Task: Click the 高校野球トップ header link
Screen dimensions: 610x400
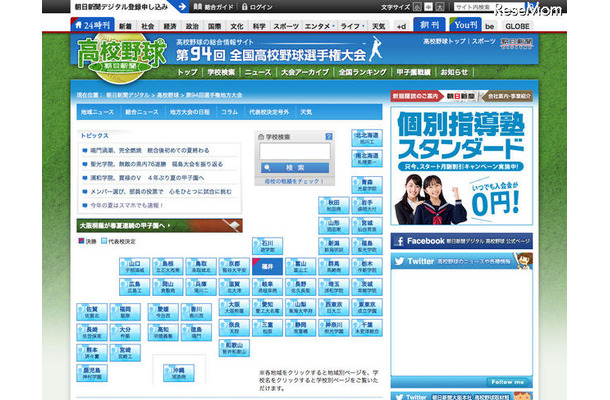Action: tap(444, 41)
